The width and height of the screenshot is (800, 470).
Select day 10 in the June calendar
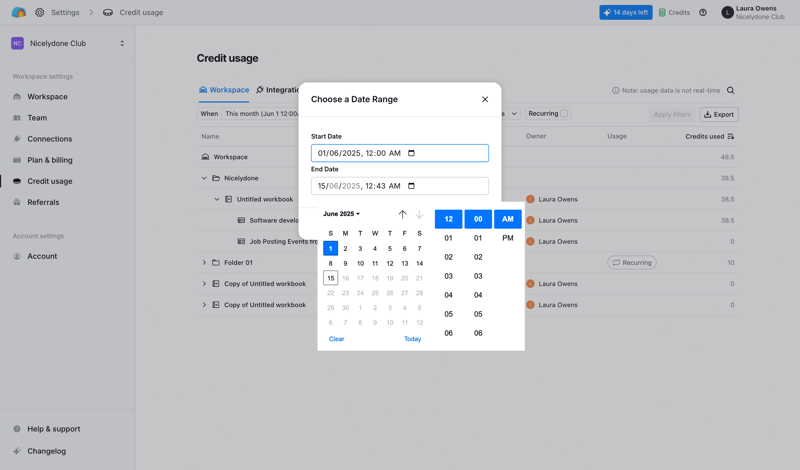360,263
